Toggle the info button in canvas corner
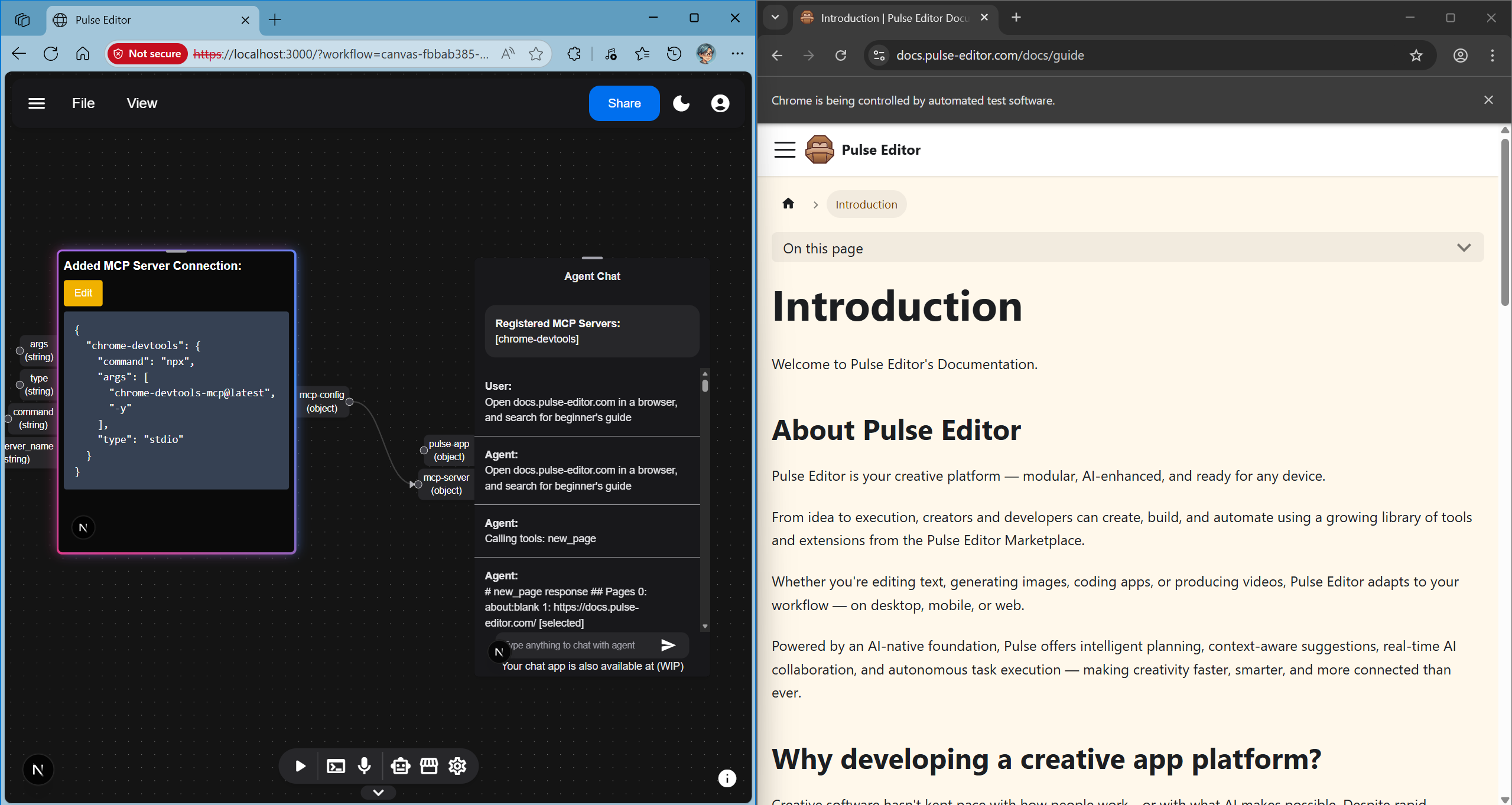1512x805 pixels. 726,778
